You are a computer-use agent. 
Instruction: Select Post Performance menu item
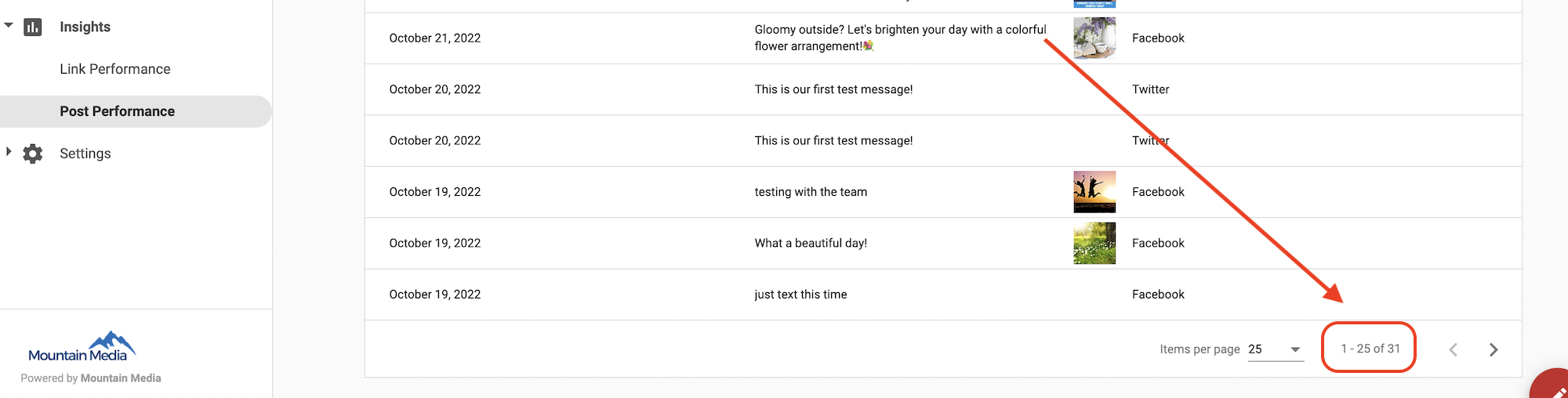136,111
